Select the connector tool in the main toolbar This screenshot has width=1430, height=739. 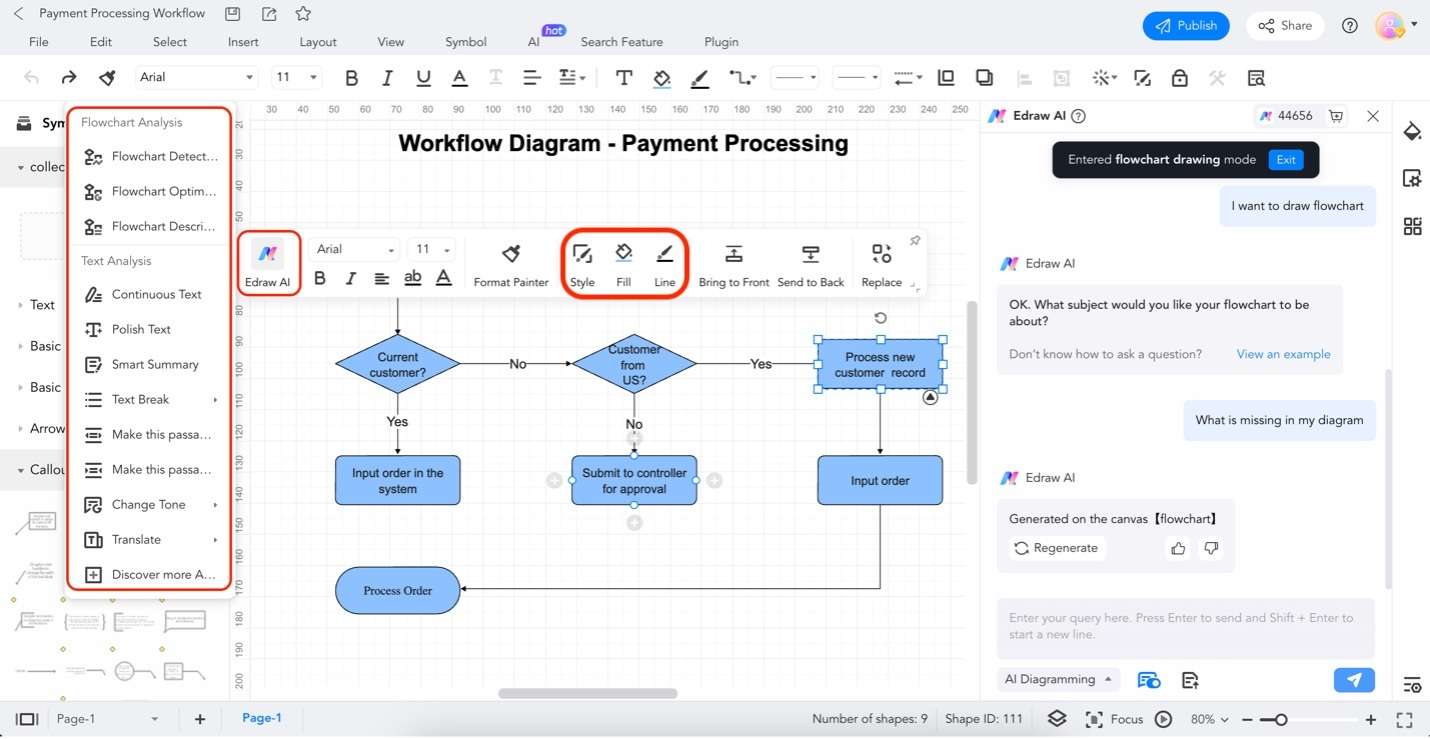pyautogui.click(x=742, y=78)
